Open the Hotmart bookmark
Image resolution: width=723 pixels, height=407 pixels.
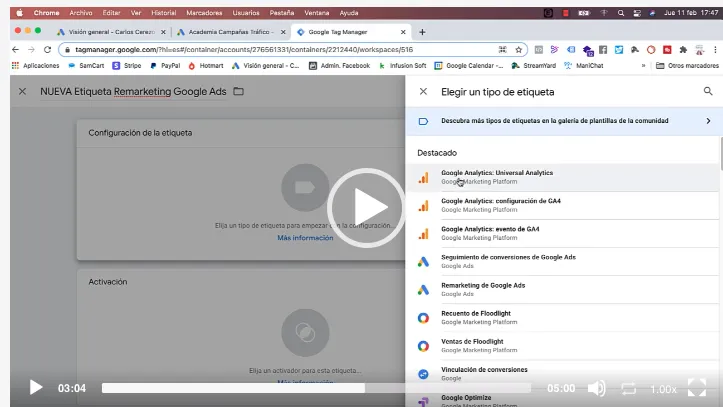(206, 65)
